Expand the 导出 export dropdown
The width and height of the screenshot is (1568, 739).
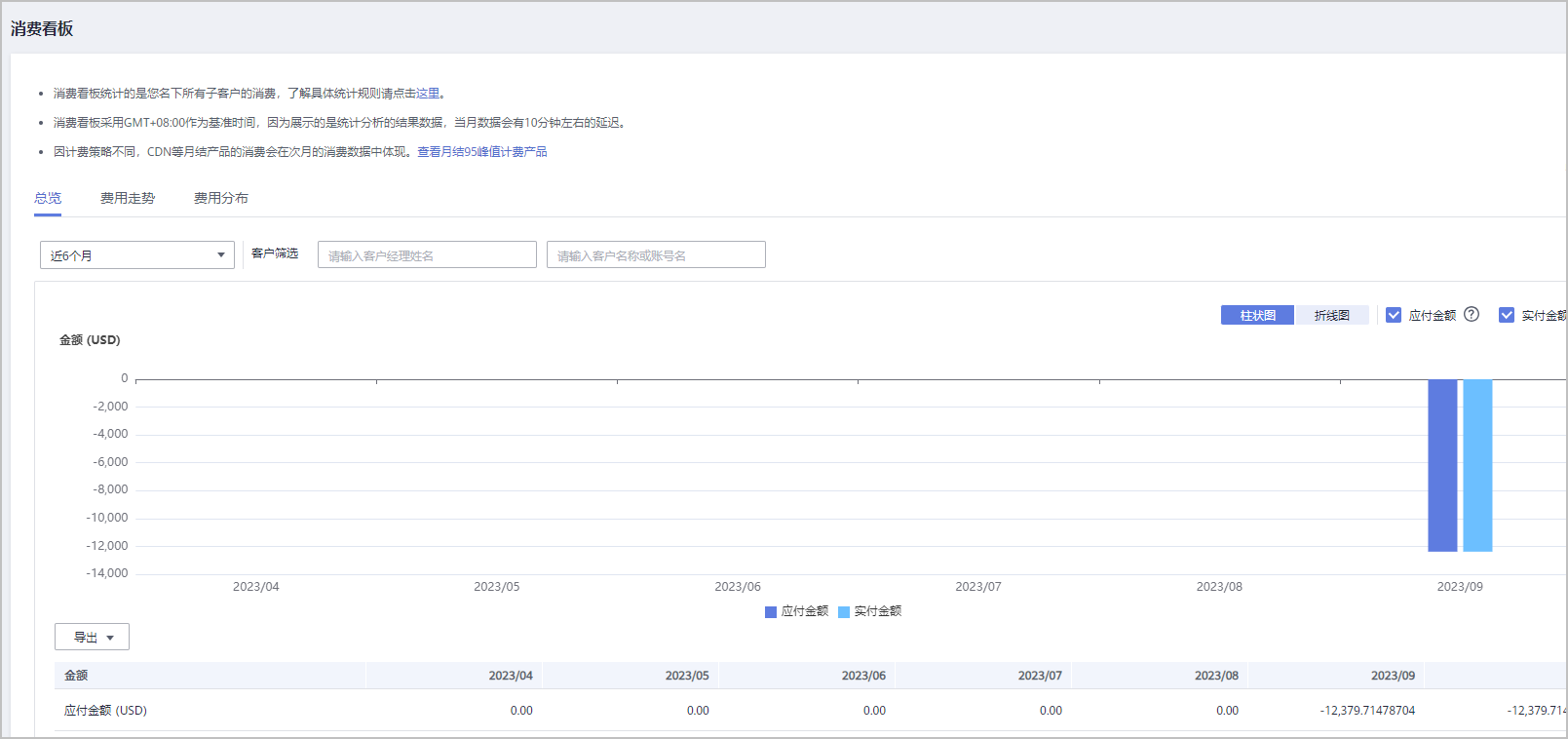pyautogui.click(x=93, y=637)
